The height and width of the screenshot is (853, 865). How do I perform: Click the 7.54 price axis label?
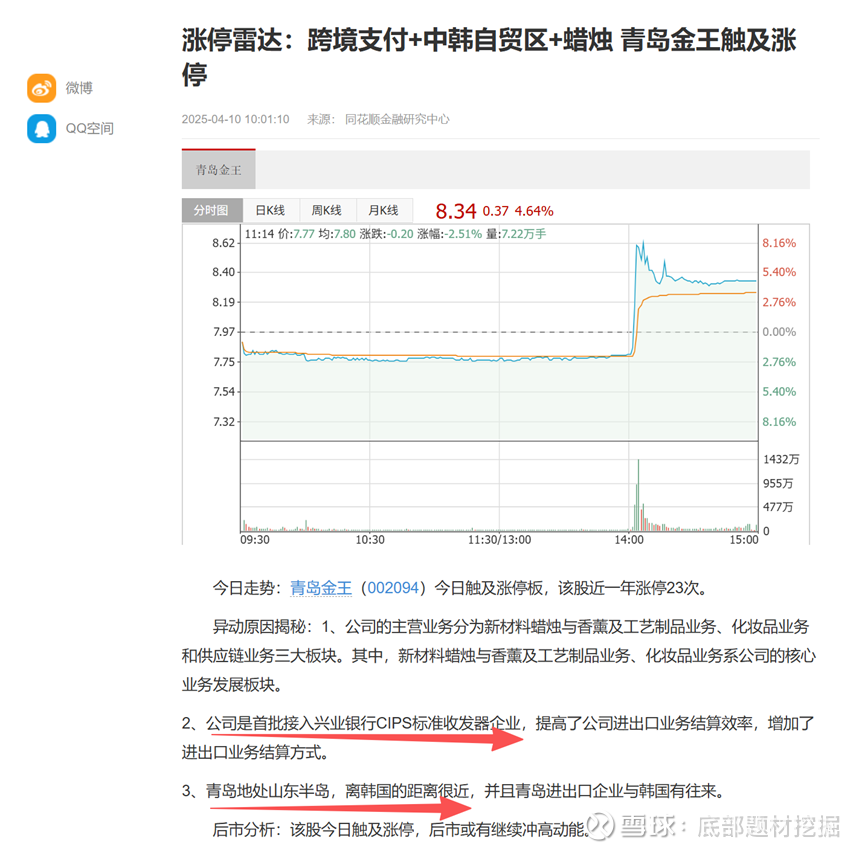[223, 392]
